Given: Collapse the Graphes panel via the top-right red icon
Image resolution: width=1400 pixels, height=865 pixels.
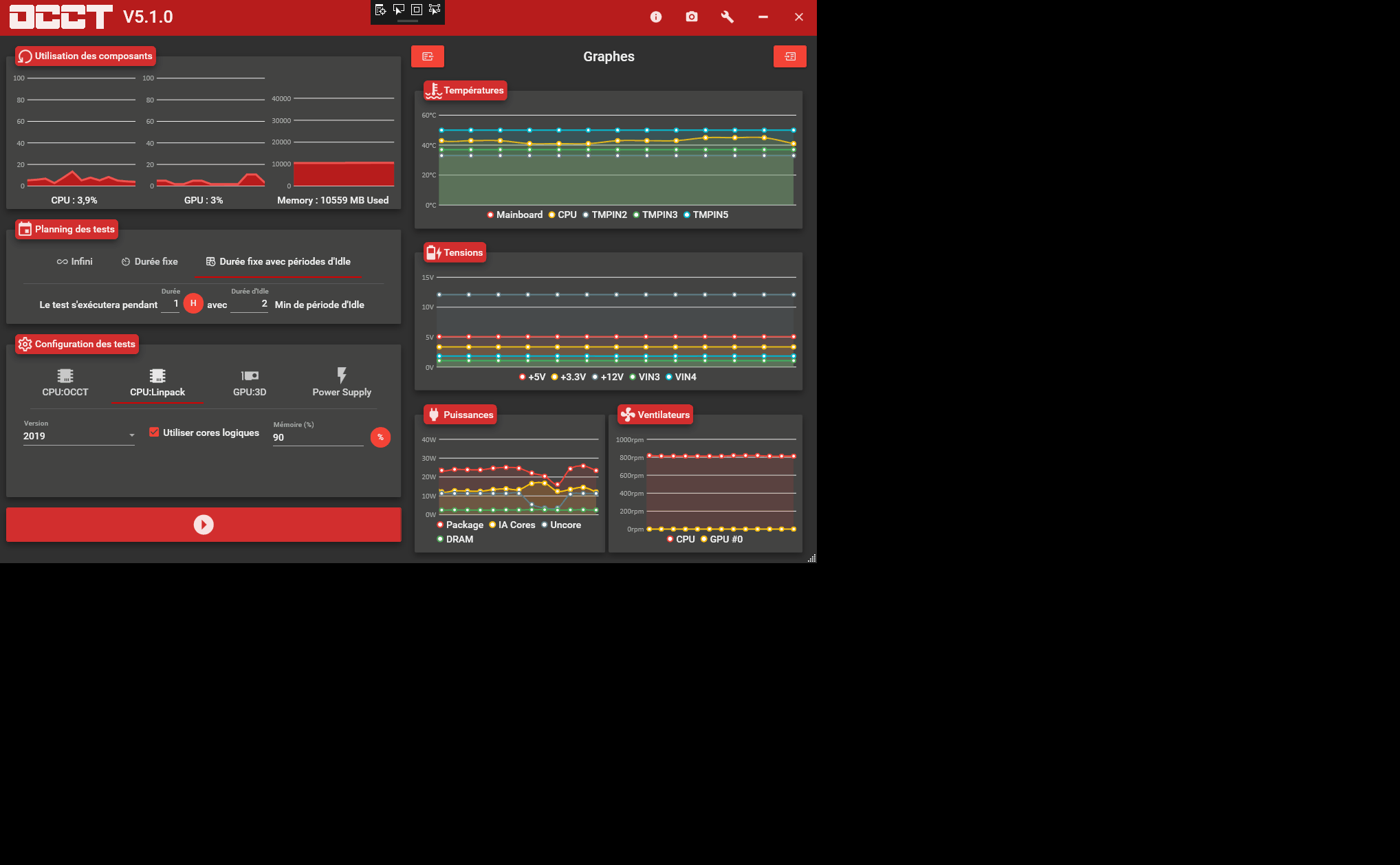Looking at the screenshot, I should point(789,56).
